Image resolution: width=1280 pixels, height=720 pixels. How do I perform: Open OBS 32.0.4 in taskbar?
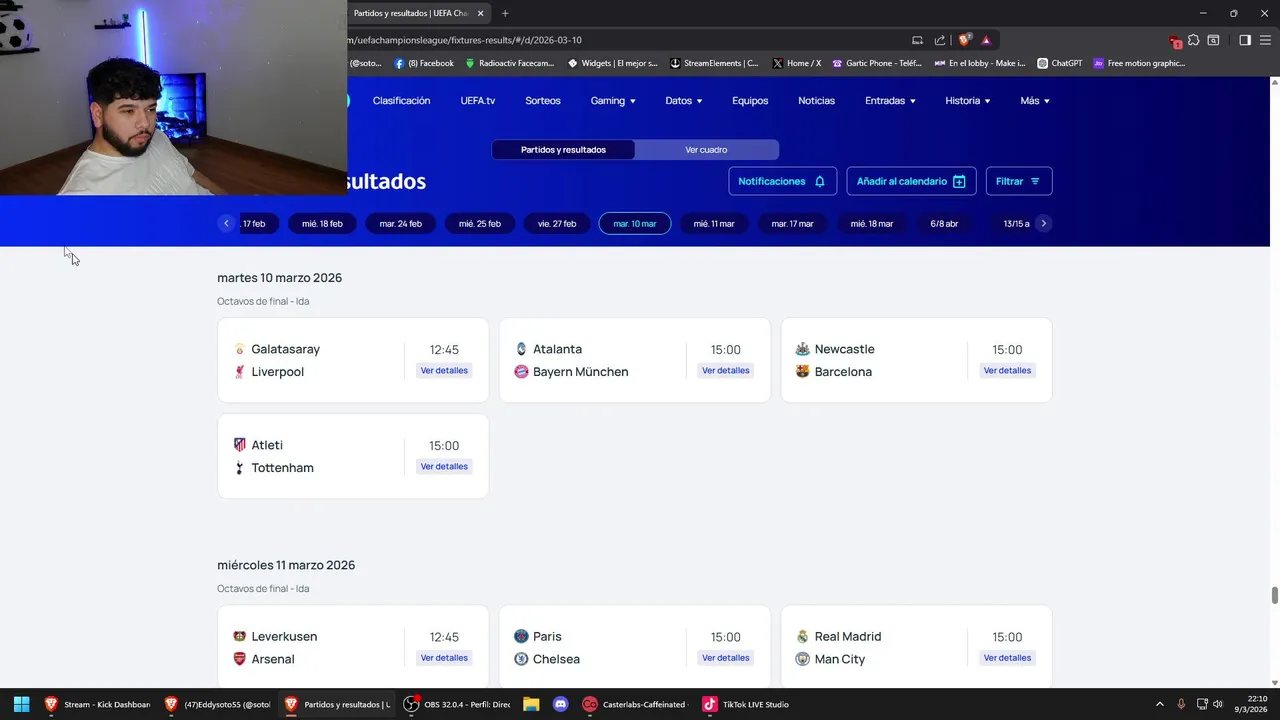(457, 704)
